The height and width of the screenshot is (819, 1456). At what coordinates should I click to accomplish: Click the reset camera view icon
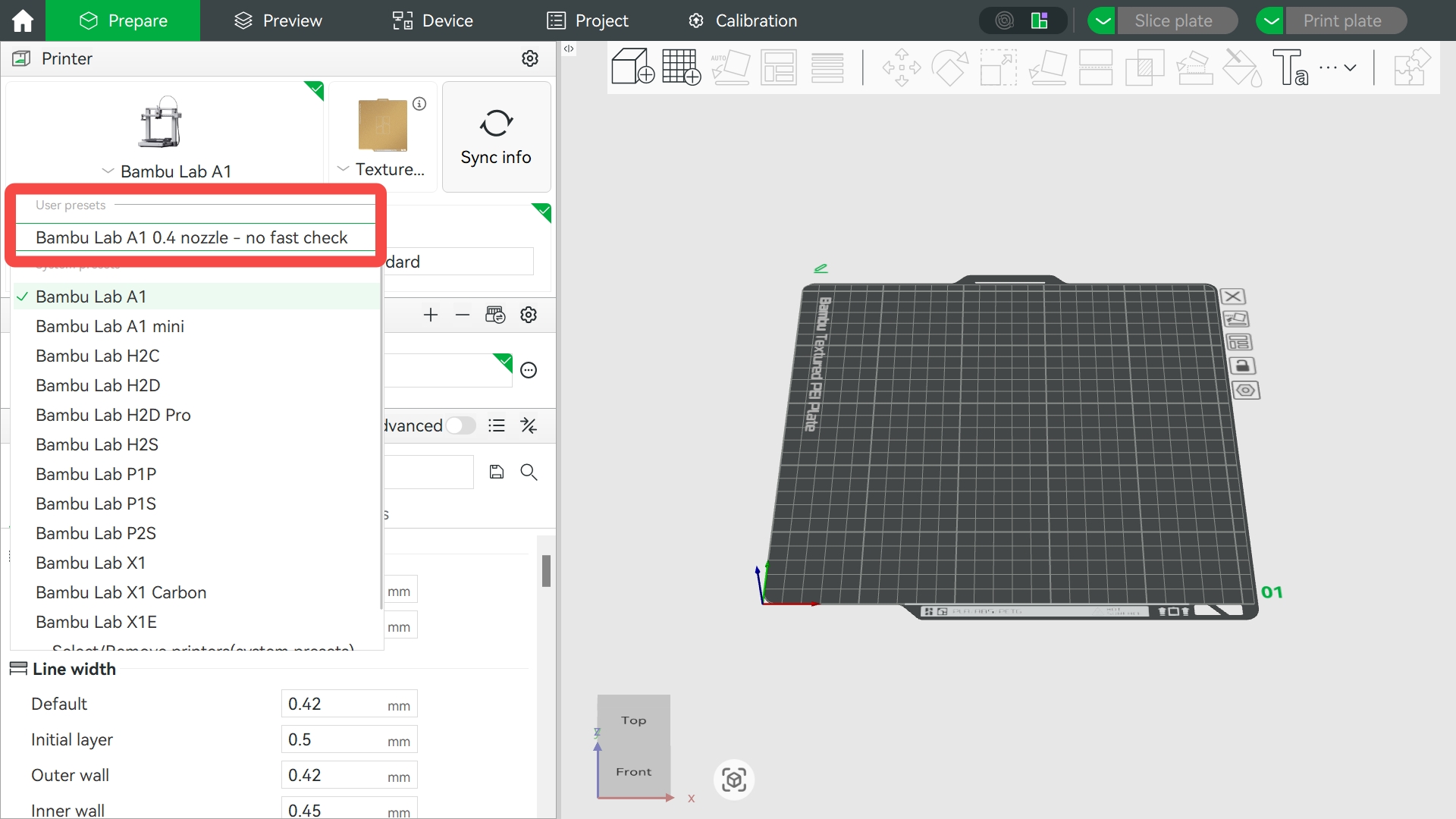(734, 780)
